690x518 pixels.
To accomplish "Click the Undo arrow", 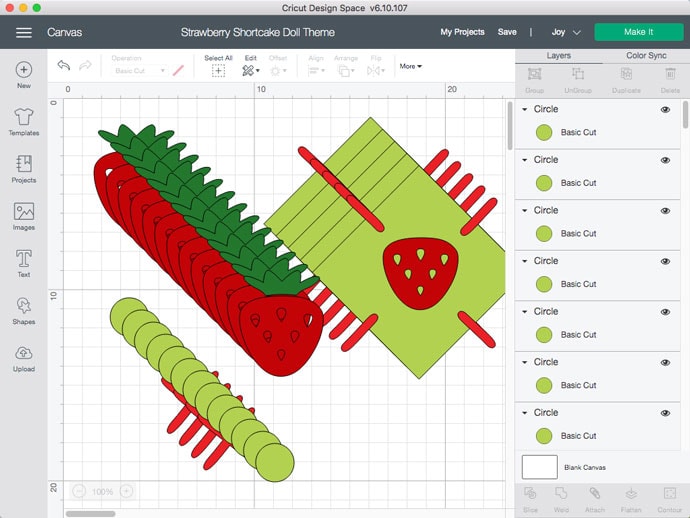I will tap(64, 66).
